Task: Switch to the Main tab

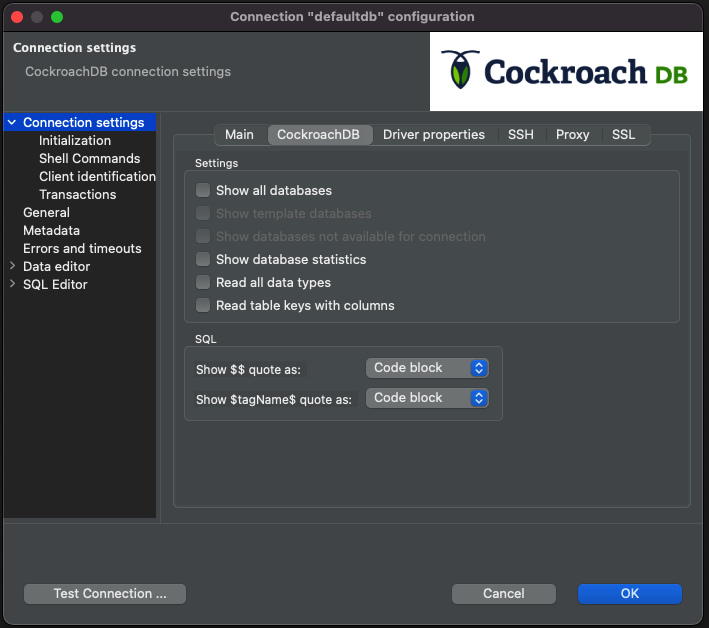Action: click(239, 135)
